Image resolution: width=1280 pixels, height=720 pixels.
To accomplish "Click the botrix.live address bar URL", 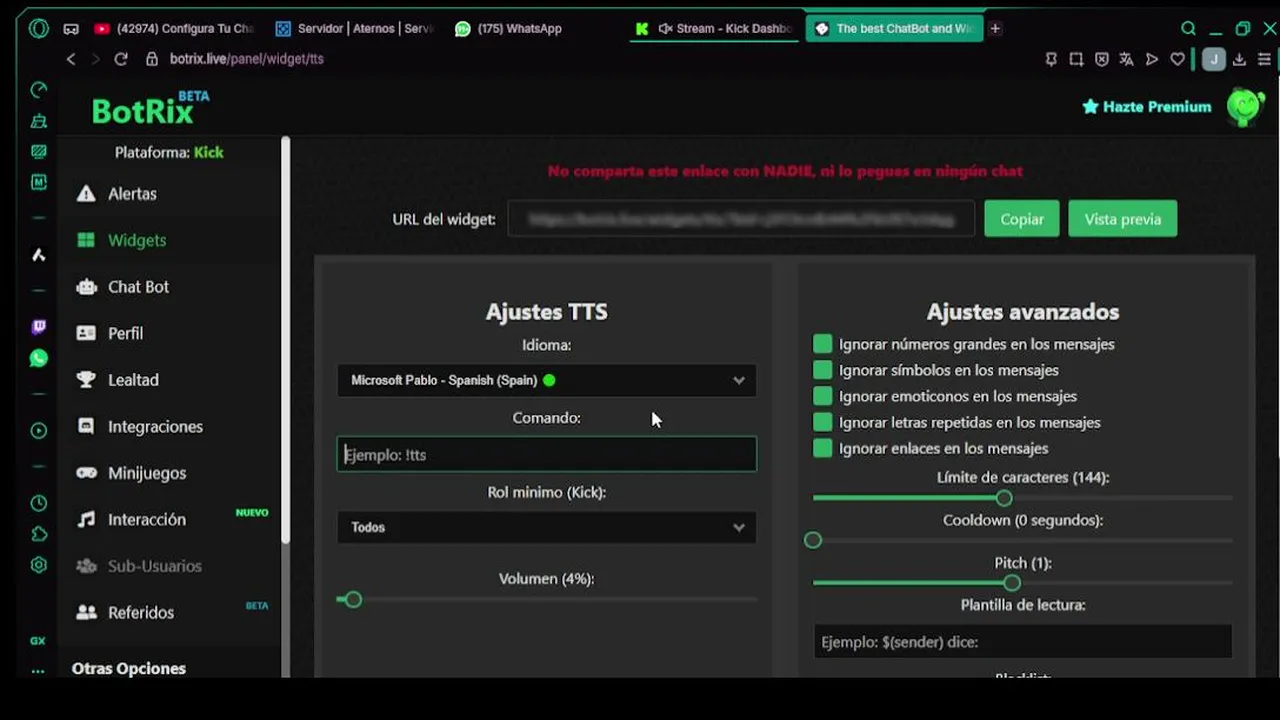I will coord(246,59).
